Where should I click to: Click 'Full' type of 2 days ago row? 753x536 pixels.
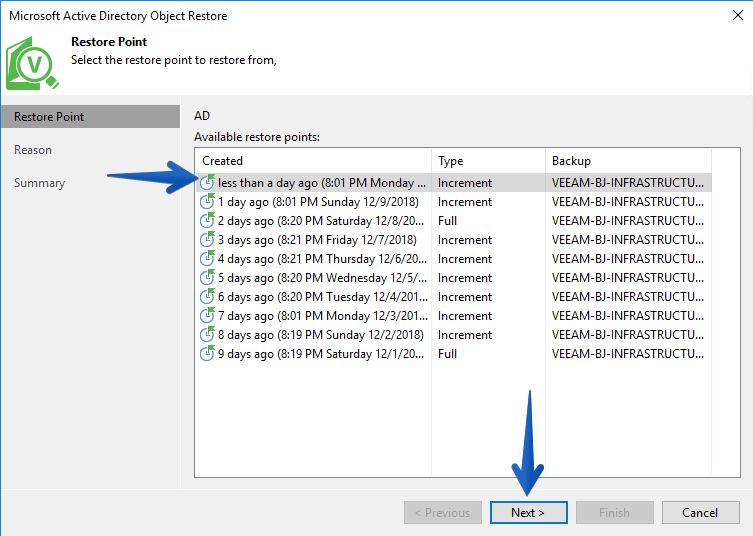point(447,220)
